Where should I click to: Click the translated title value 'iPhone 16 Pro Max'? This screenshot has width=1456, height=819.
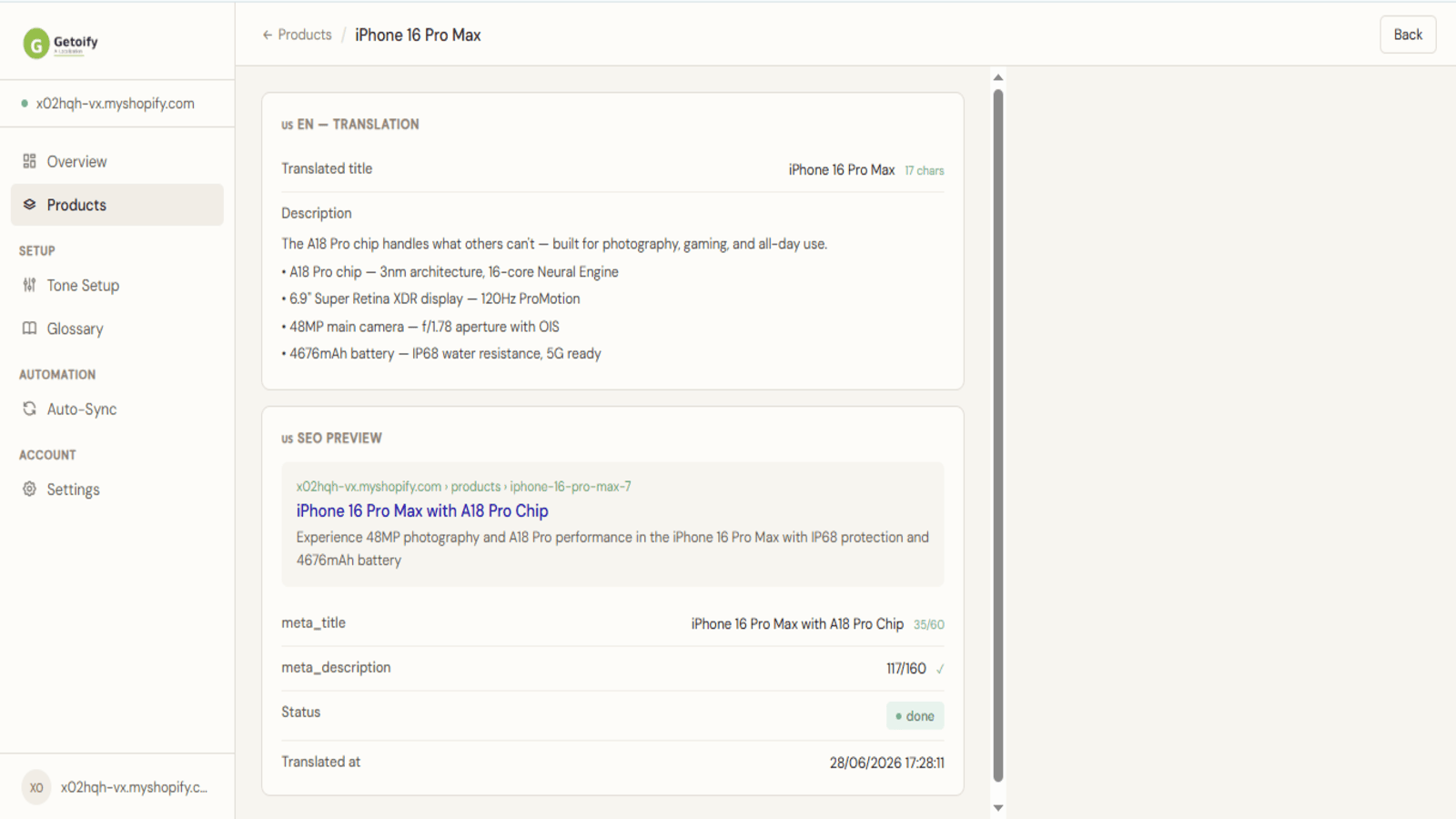coord(842,170)
